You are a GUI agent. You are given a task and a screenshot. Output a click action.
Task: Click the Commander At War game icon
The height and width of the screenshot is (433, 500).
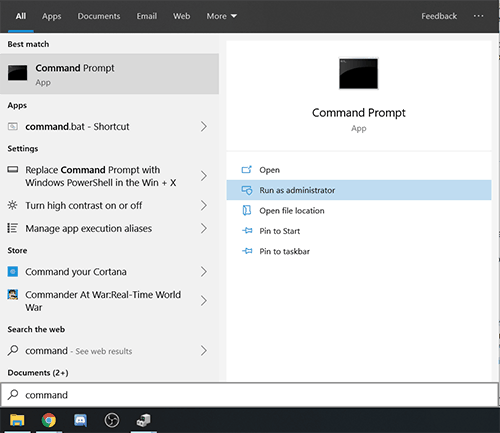(13, 295)
